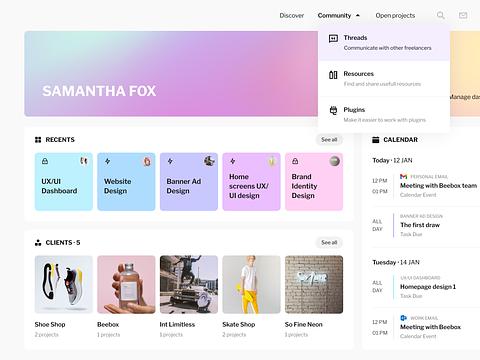
Task: Open the Discover menu item
Action: click(x=292, y=15)
